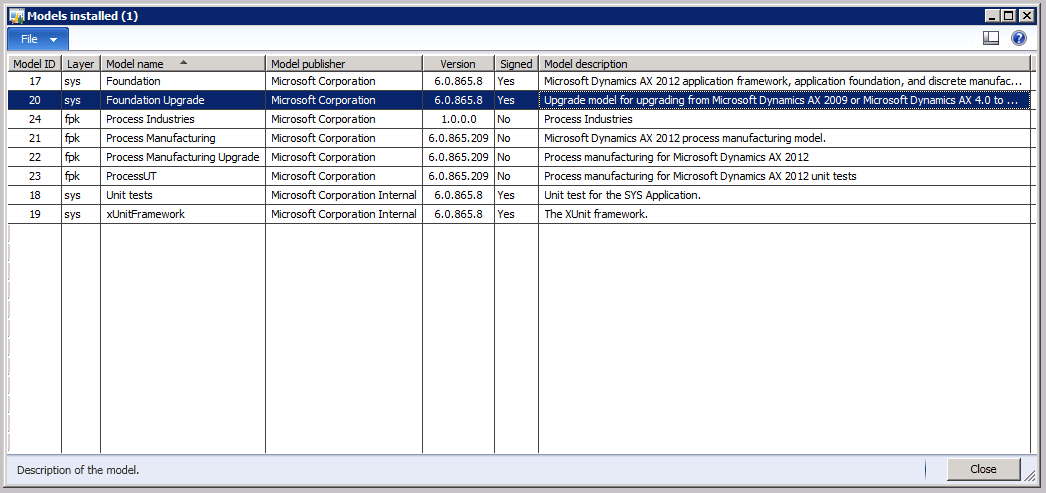Click Signed value No in Process Industries row
Screen dimensions: 1046x493
516,119
